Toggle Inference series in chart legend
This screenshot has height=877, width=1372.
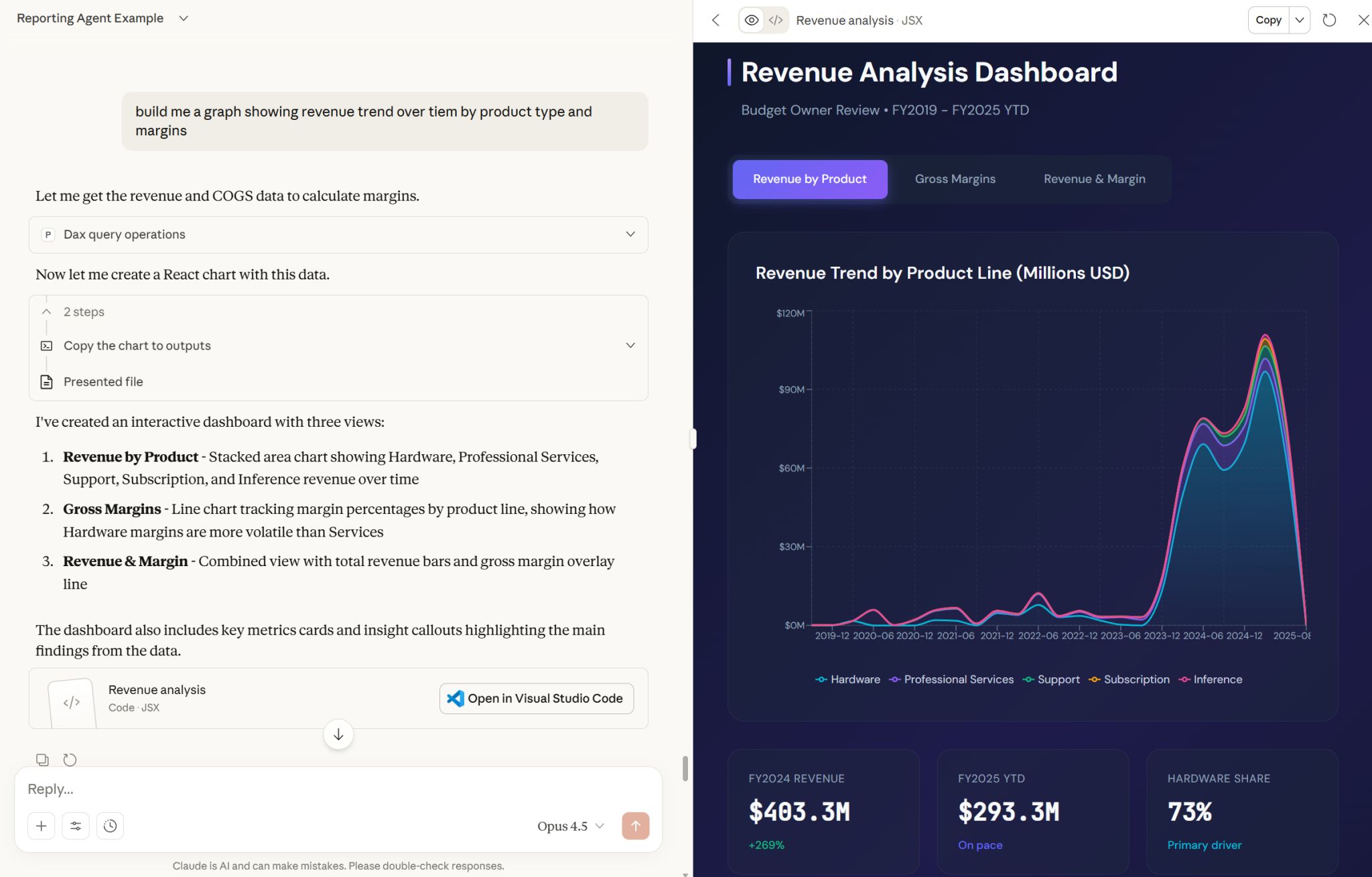[x=1211, y=679]
